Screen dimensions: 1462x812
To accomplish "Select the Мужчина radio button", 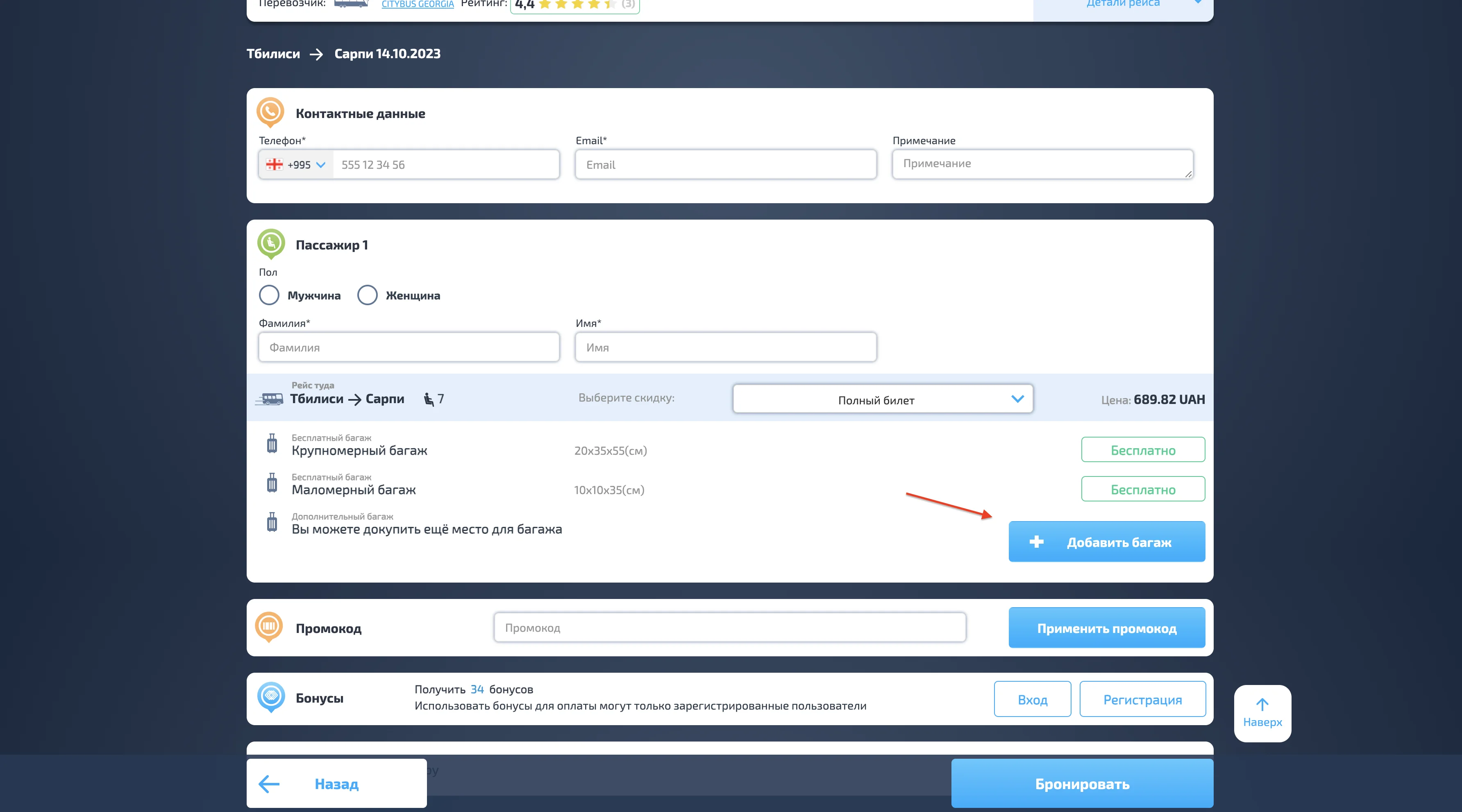I will [x=269, y=295].
